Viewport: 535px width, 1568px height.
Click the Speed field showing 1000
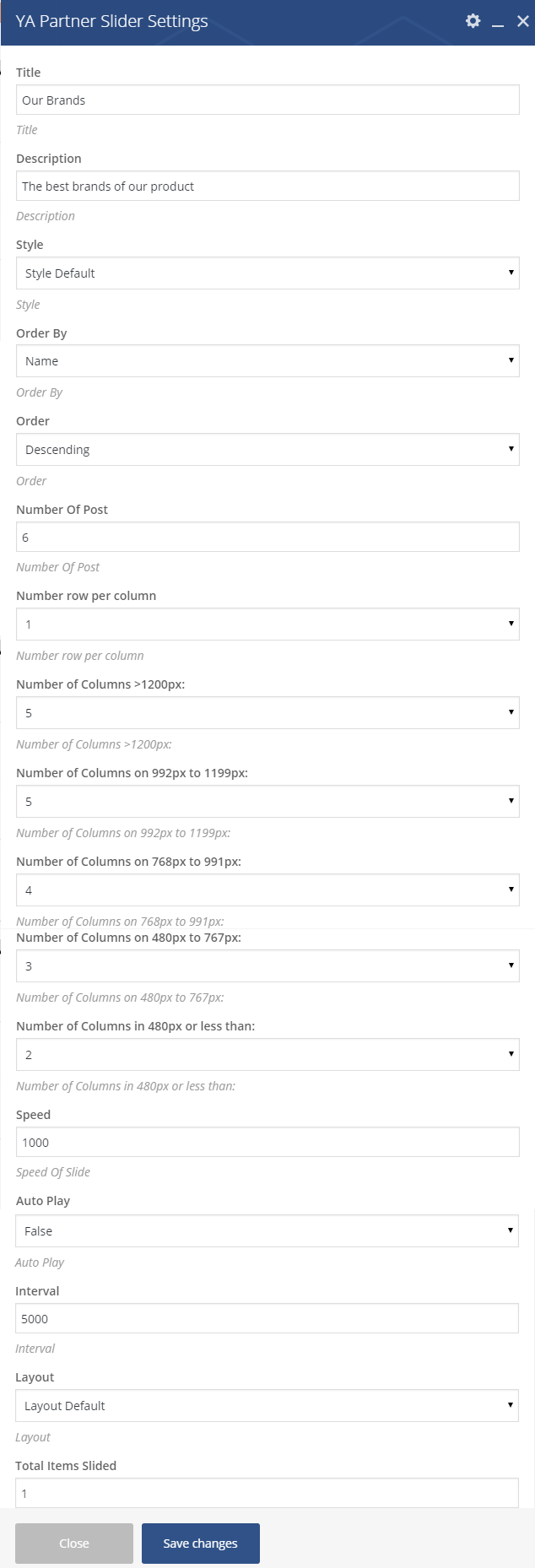[267, 1143]
